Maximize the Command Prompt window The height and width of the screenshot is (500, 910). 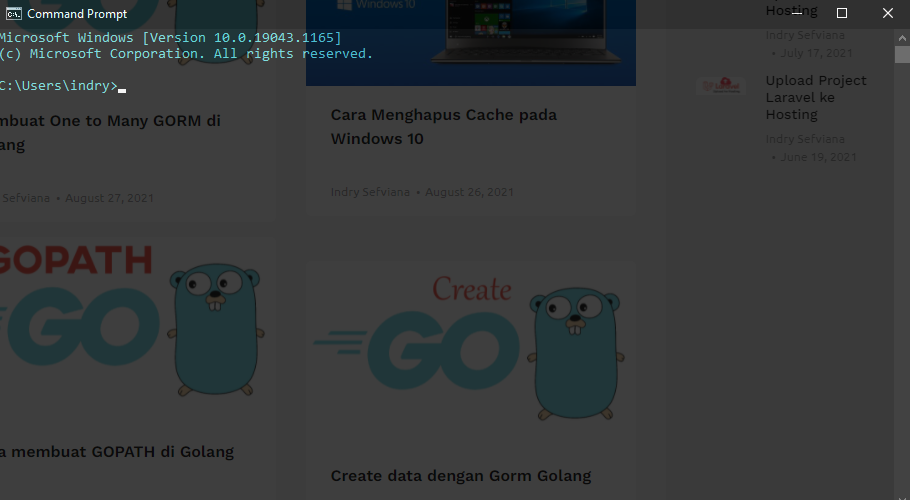tap(842, 14)
